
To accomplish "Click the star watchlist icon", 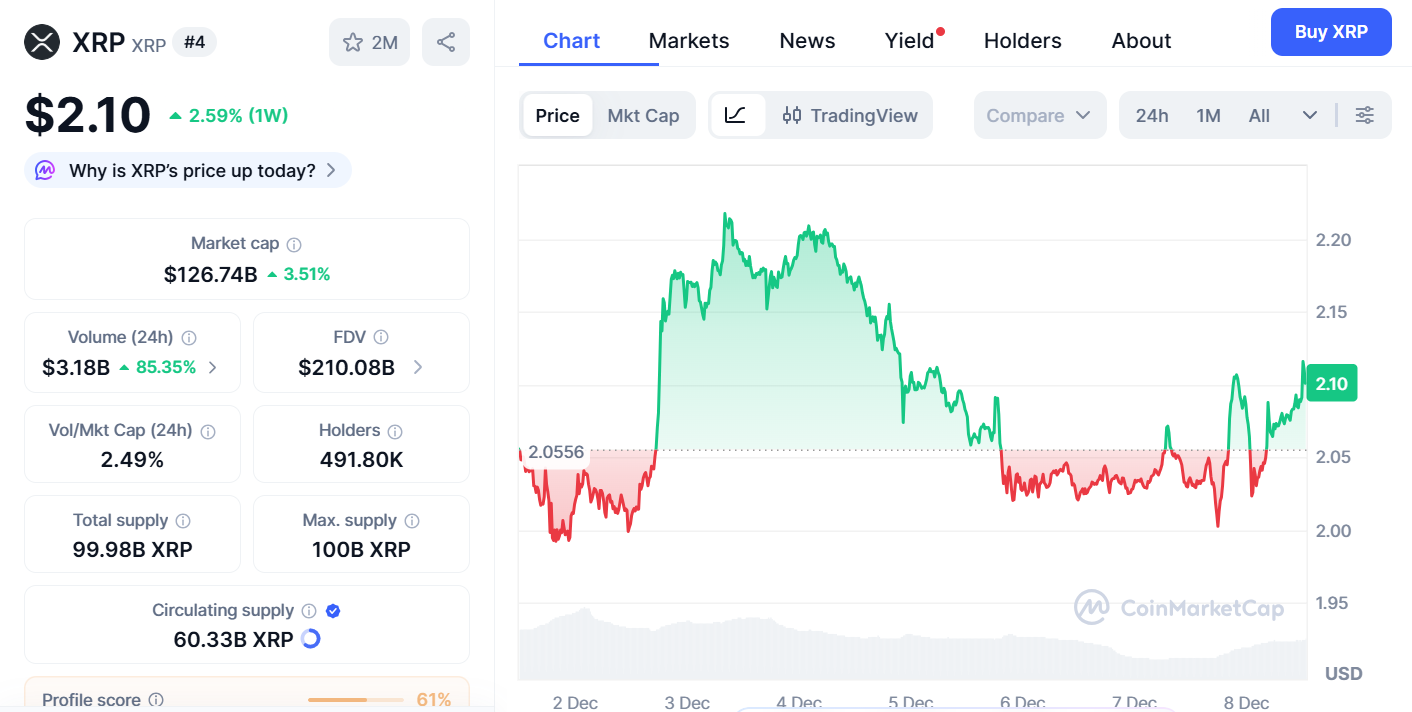I will coord(353,42).
